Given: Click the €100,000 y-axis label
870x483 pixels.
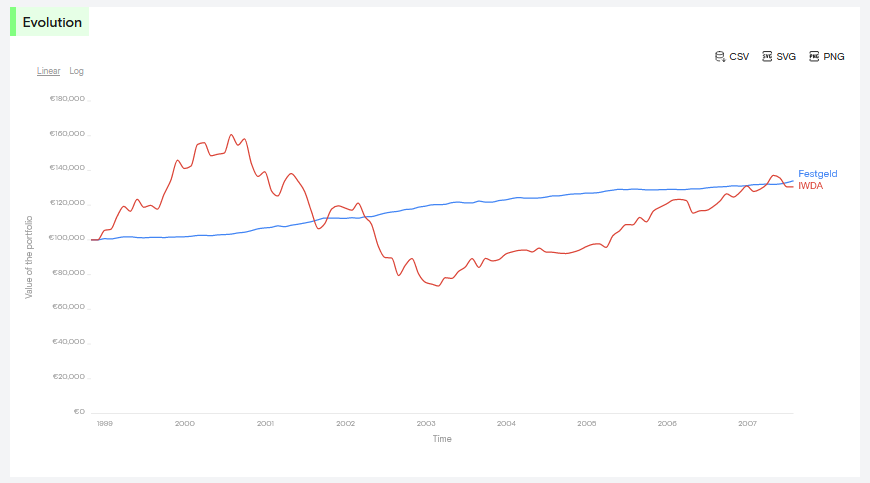Looking at the screenshot, I should (x=67, y=238).
